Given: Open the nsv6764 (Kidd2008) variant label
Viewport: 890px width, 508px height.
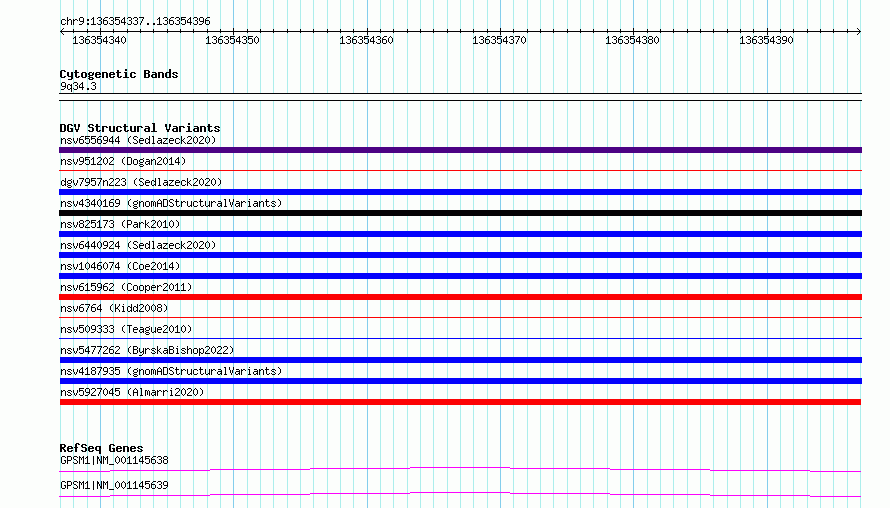Looking at the screenshot, I should 114,308.
